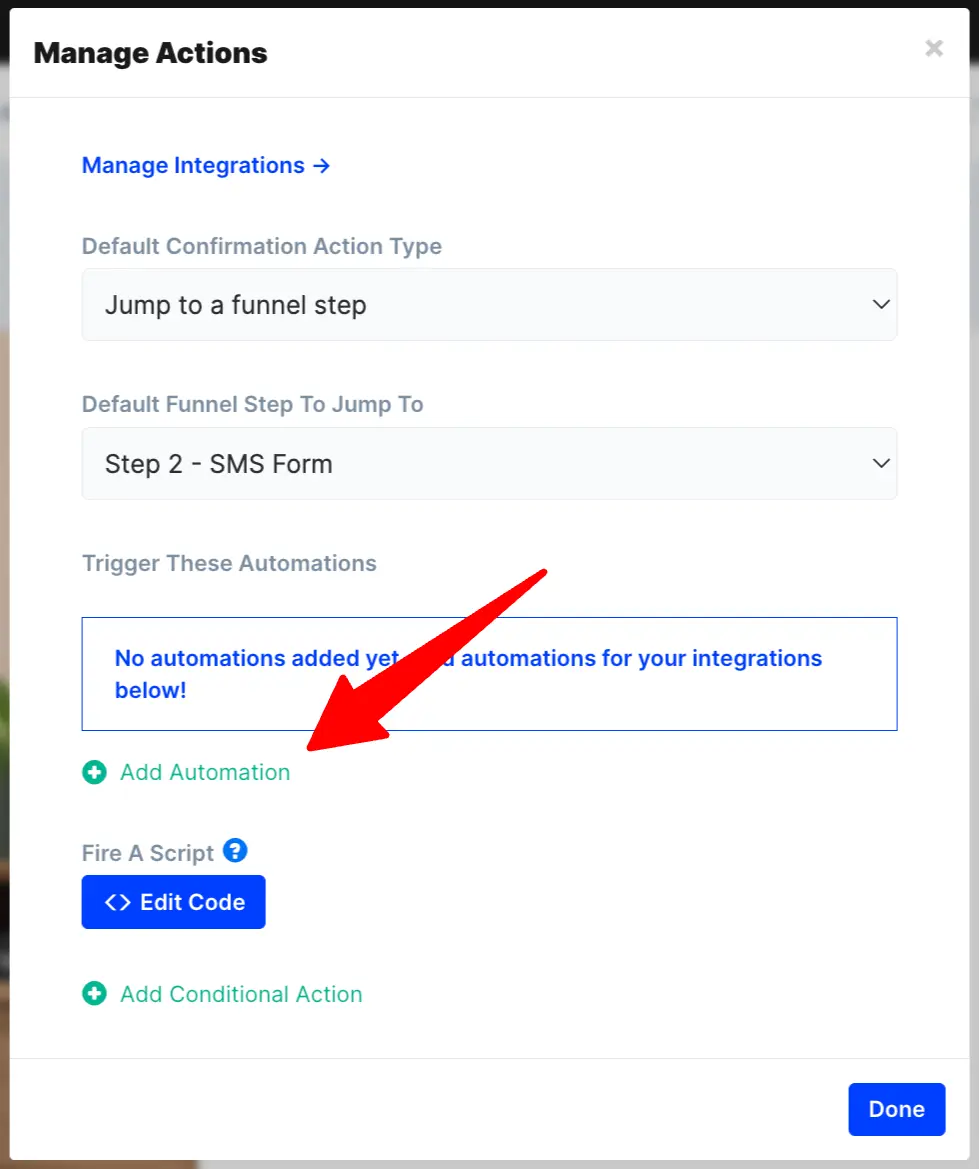979x1169 pixels.
Task: Open the Default Confirmation Action Type dropdown
Action: 489,304
